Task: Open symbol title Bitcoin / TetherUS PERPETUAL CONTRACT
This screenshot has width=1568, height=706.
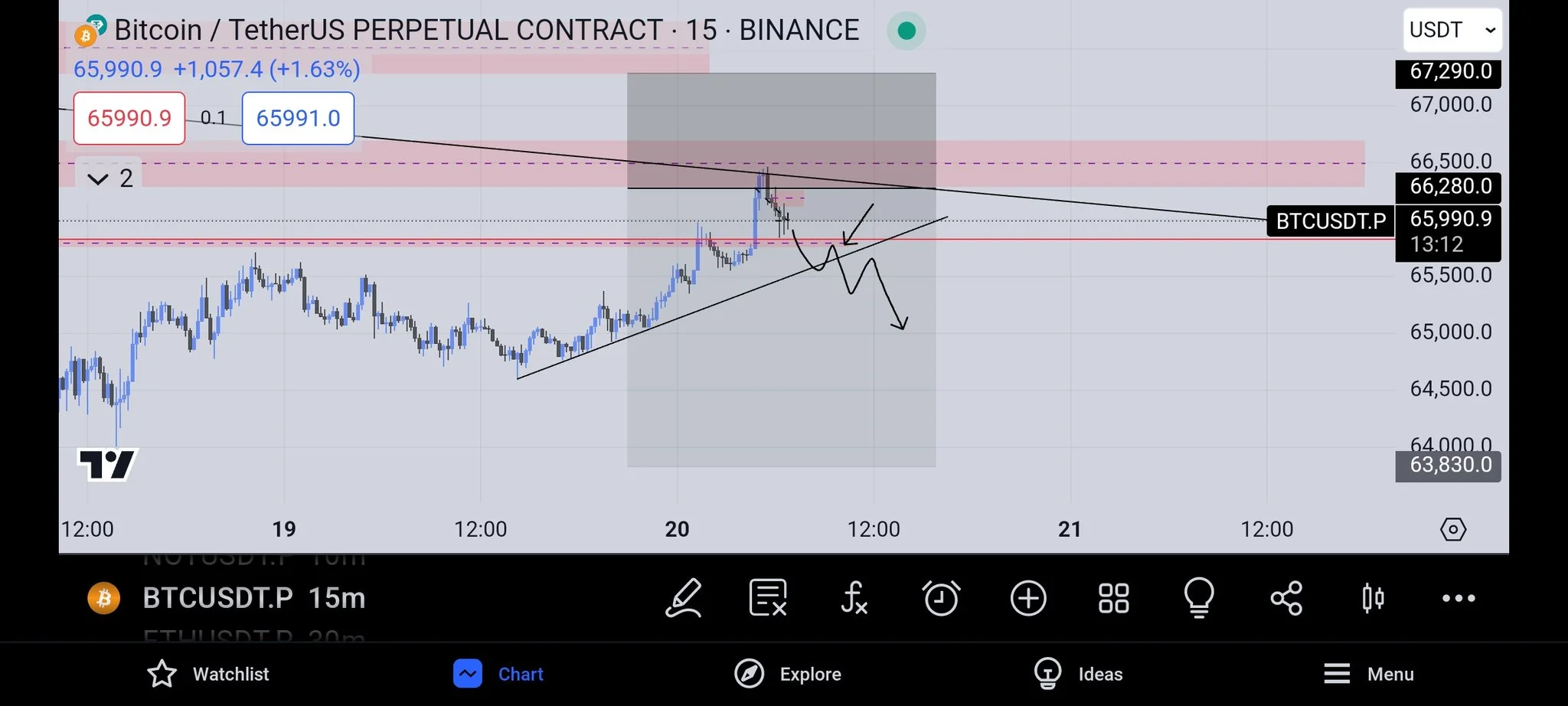Action: point(487,30)
